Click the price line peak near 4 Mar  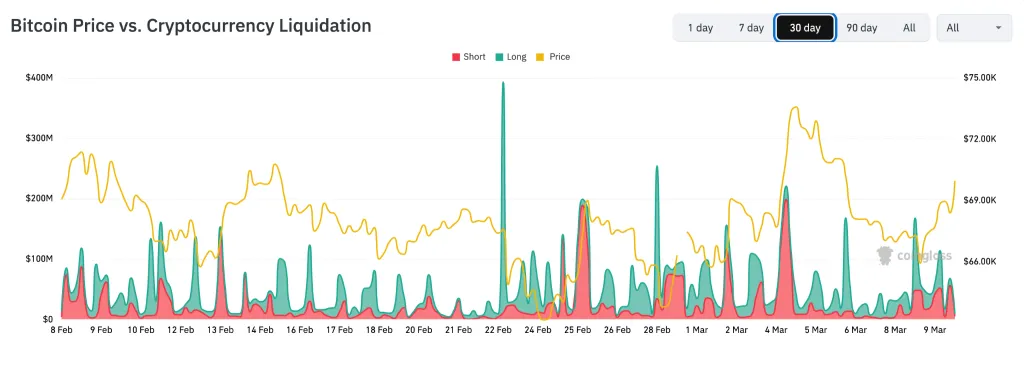(x=795, y=108)
